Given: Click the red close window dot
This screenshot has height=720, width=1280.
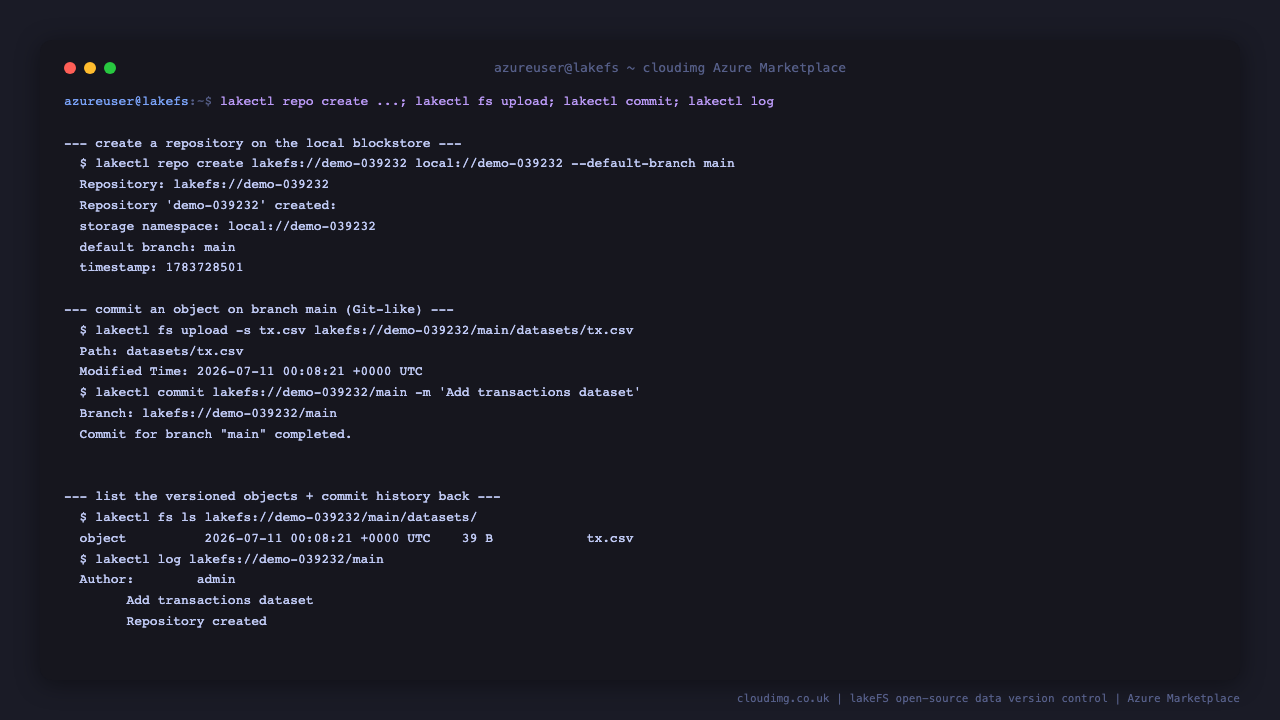Looking at the screenshot, I should [70, 68].
